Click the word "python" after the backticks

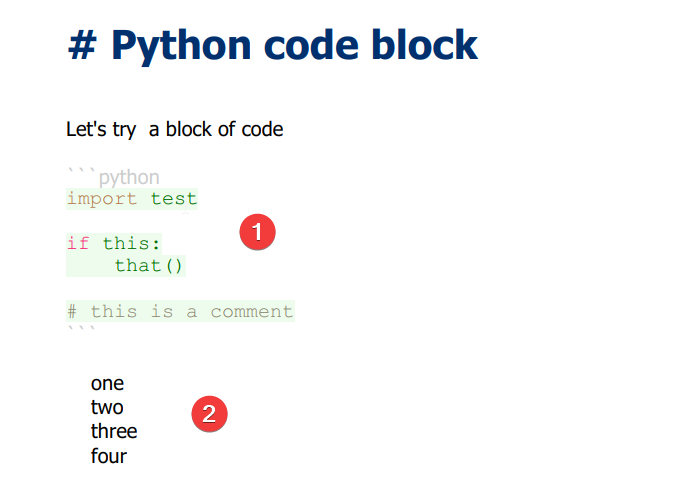(129, 178)
